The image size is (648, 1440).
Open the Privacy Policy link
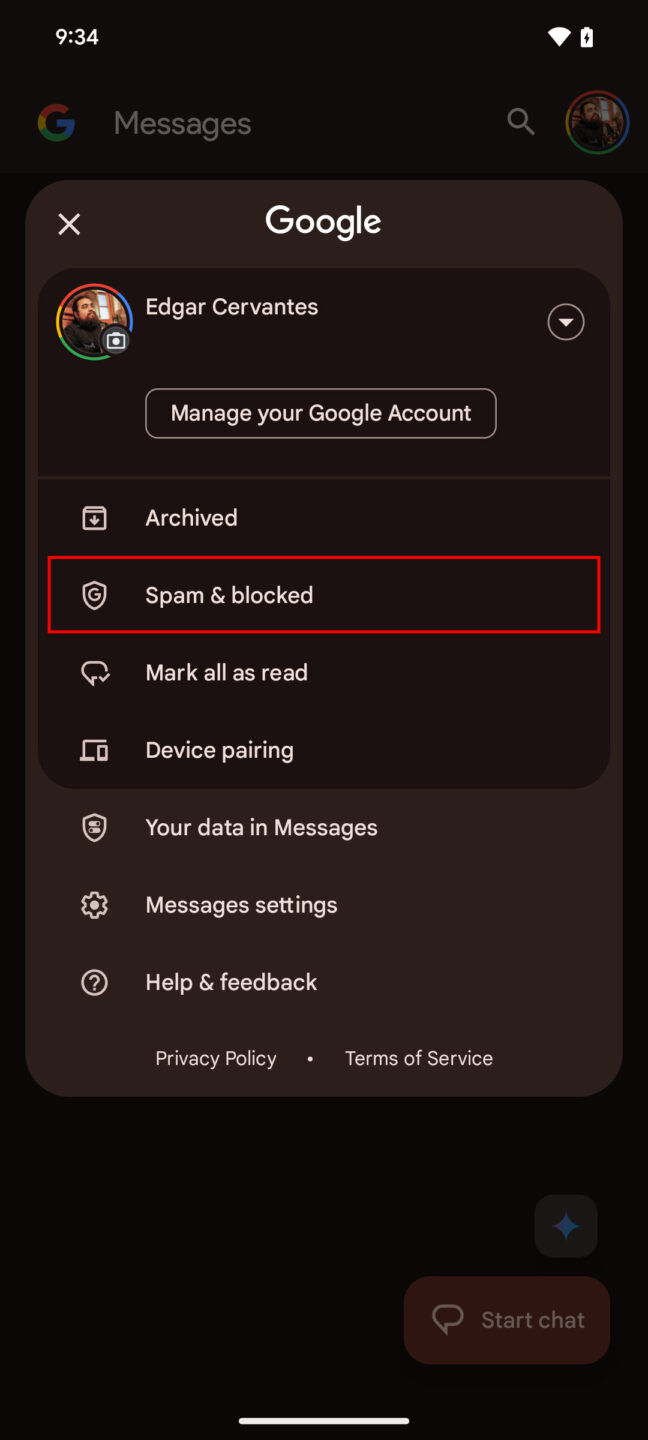tap(215, 1057)
